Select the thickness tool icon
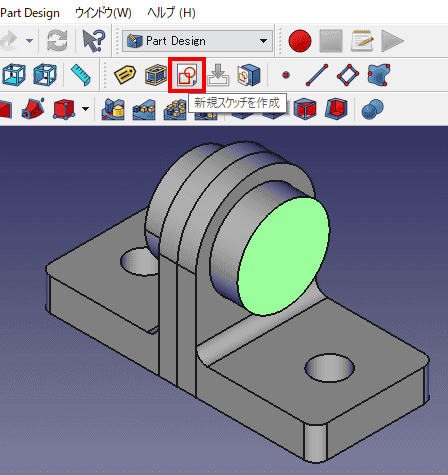This screenshot has height=475, width=448. tap(336, 109)
